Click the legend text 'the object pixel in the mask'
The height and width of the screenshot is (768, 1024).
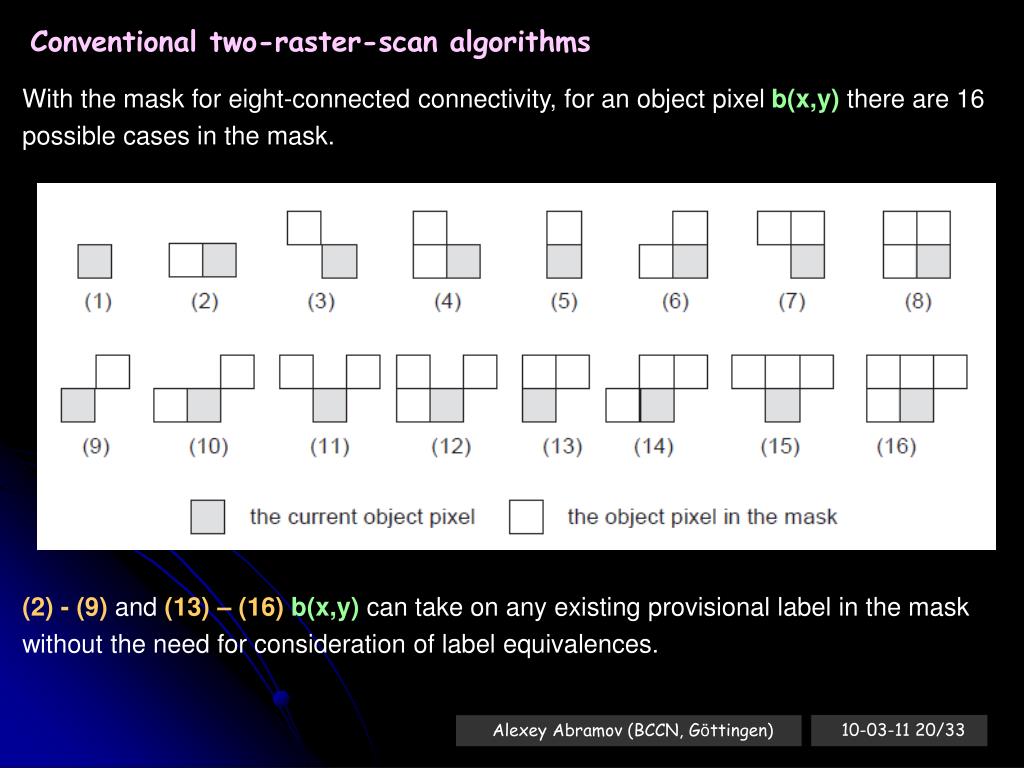click(702, 517)
